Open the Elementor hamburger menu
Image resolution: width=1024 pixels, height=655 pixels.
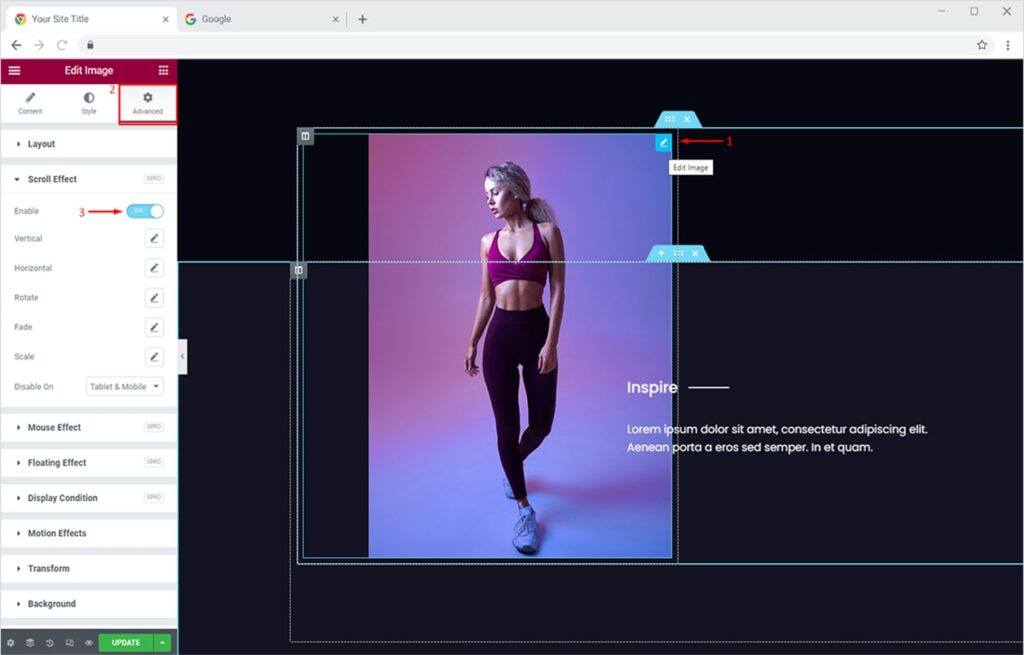click(x=14, y=71)
